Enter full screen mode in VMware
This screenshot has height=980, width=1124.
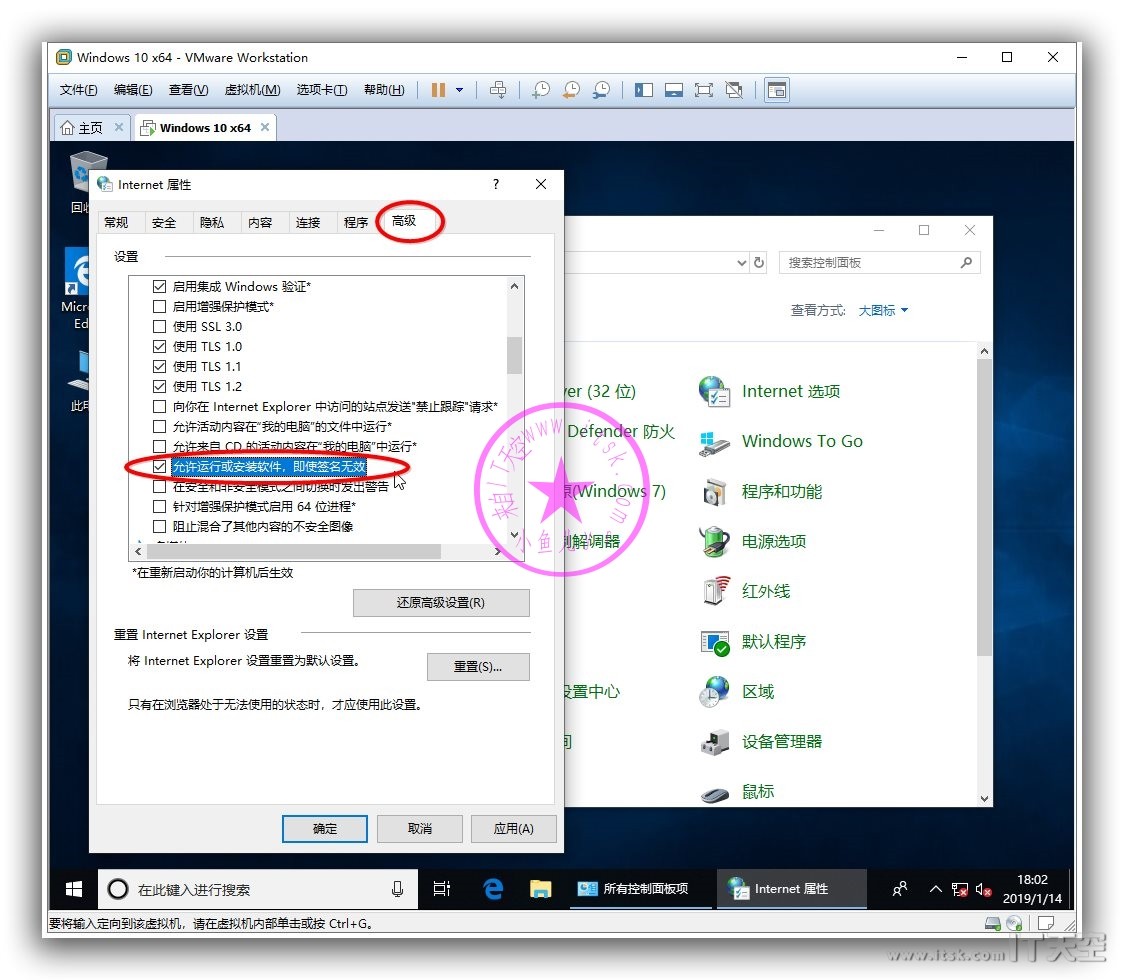point(704,90)
